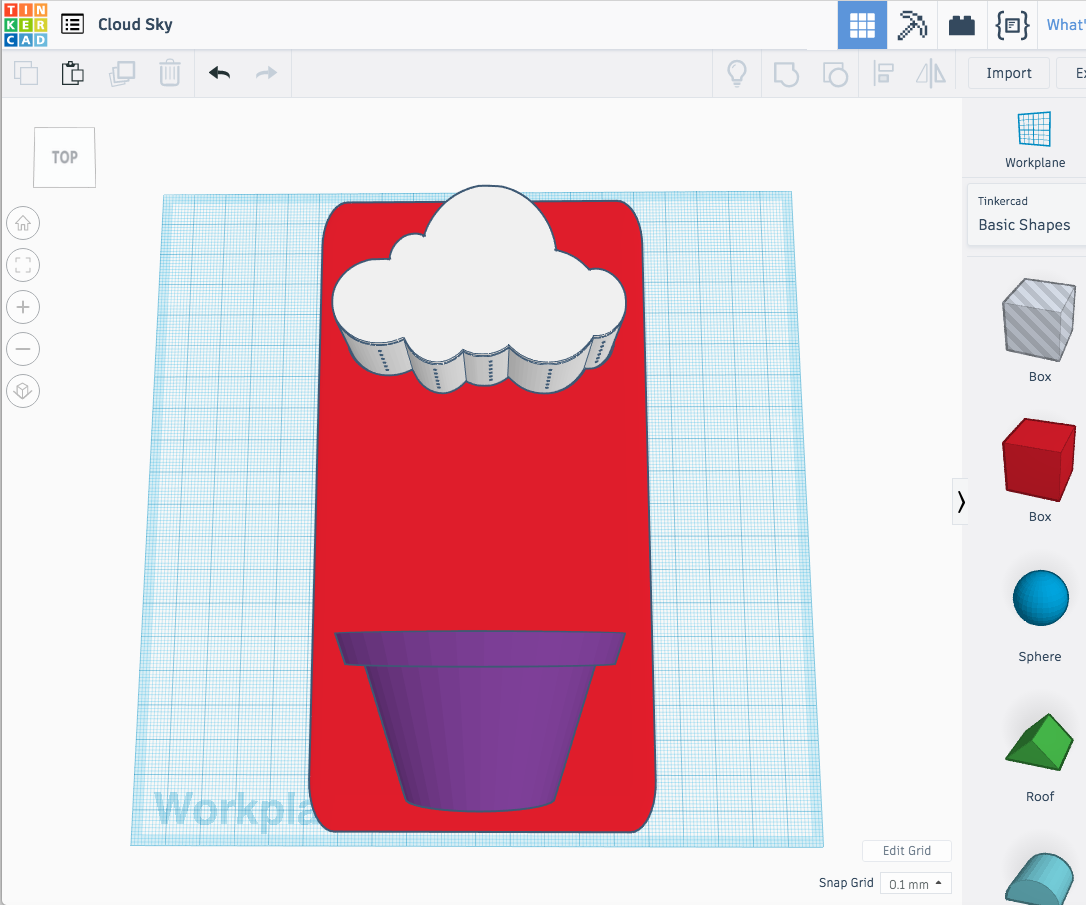Click the Paste clipboard icon

[72, 73]
